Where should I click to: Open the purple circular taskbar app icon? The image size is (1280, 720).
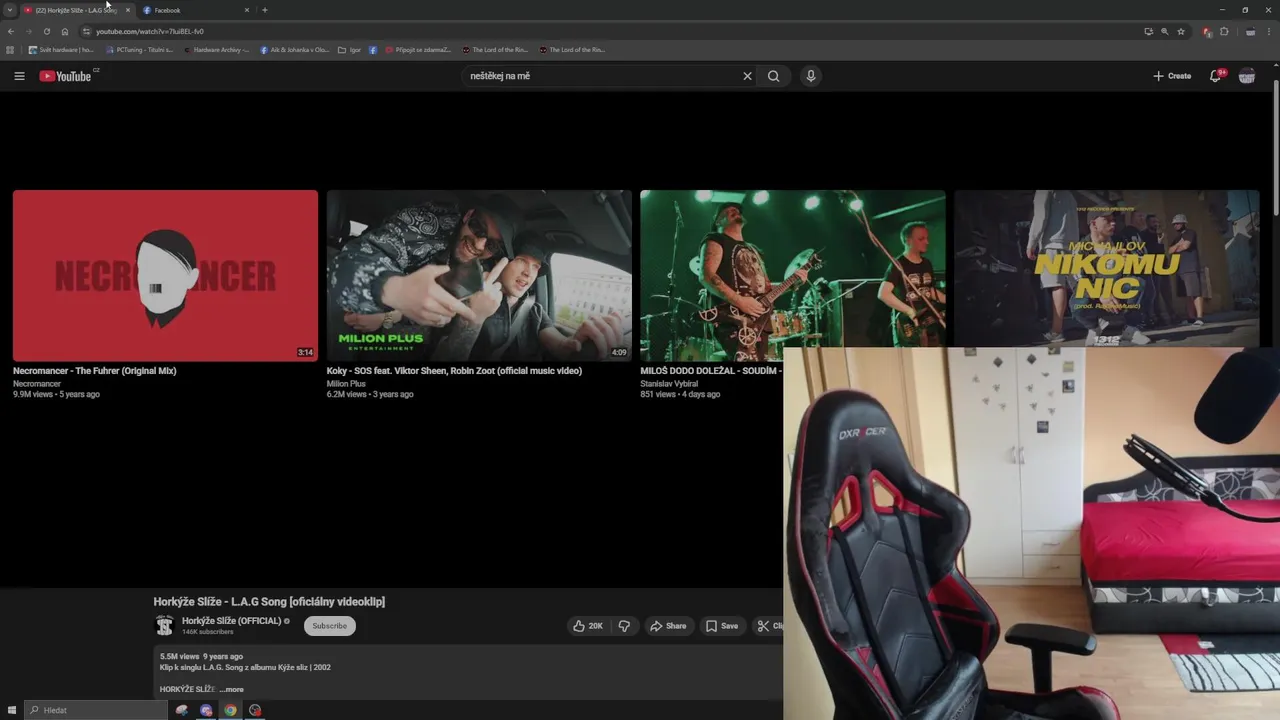pos(206,710)
